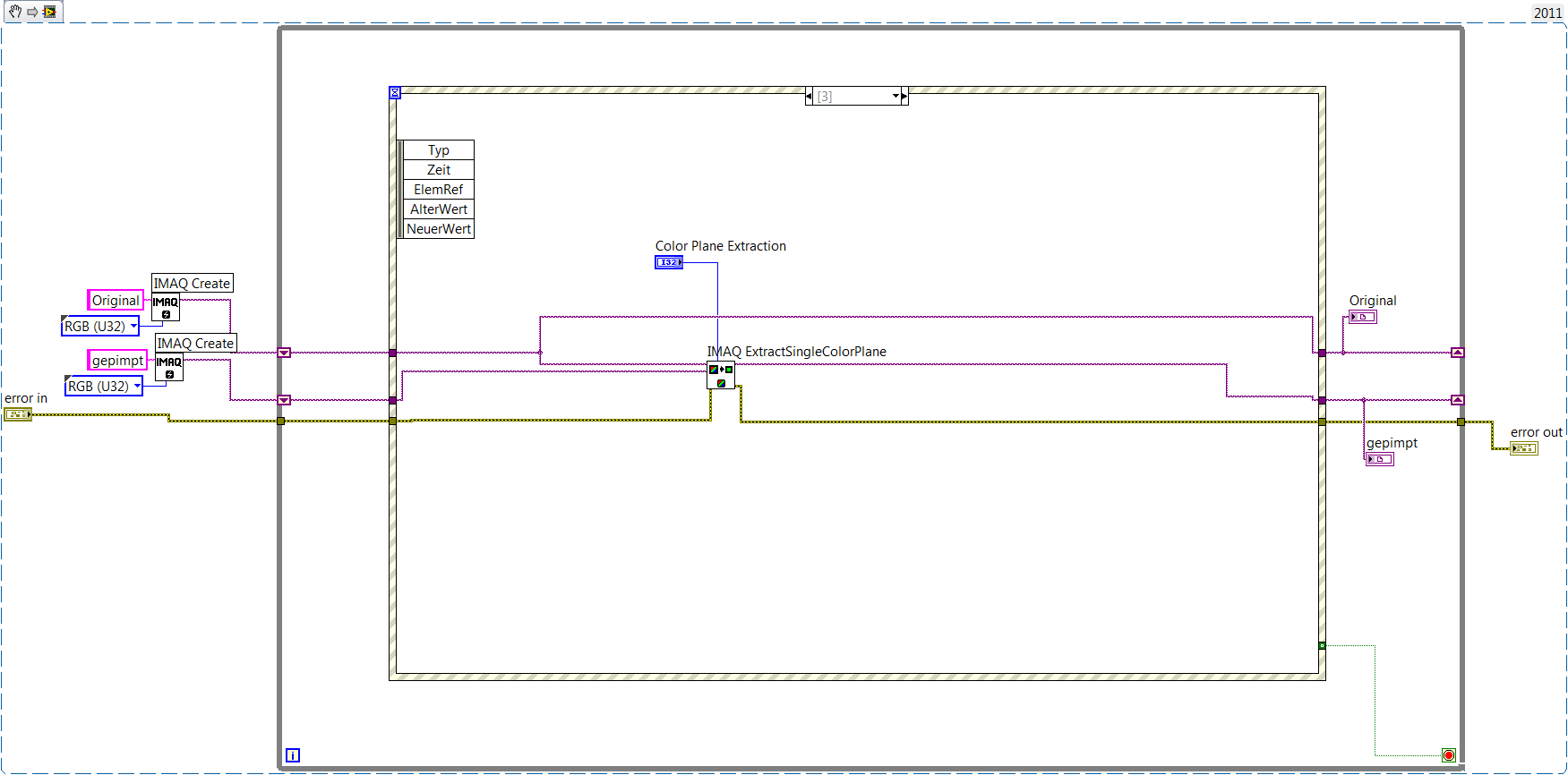1568x775 pixels.
Task: Click the error out label
Action: (1537, 432)
